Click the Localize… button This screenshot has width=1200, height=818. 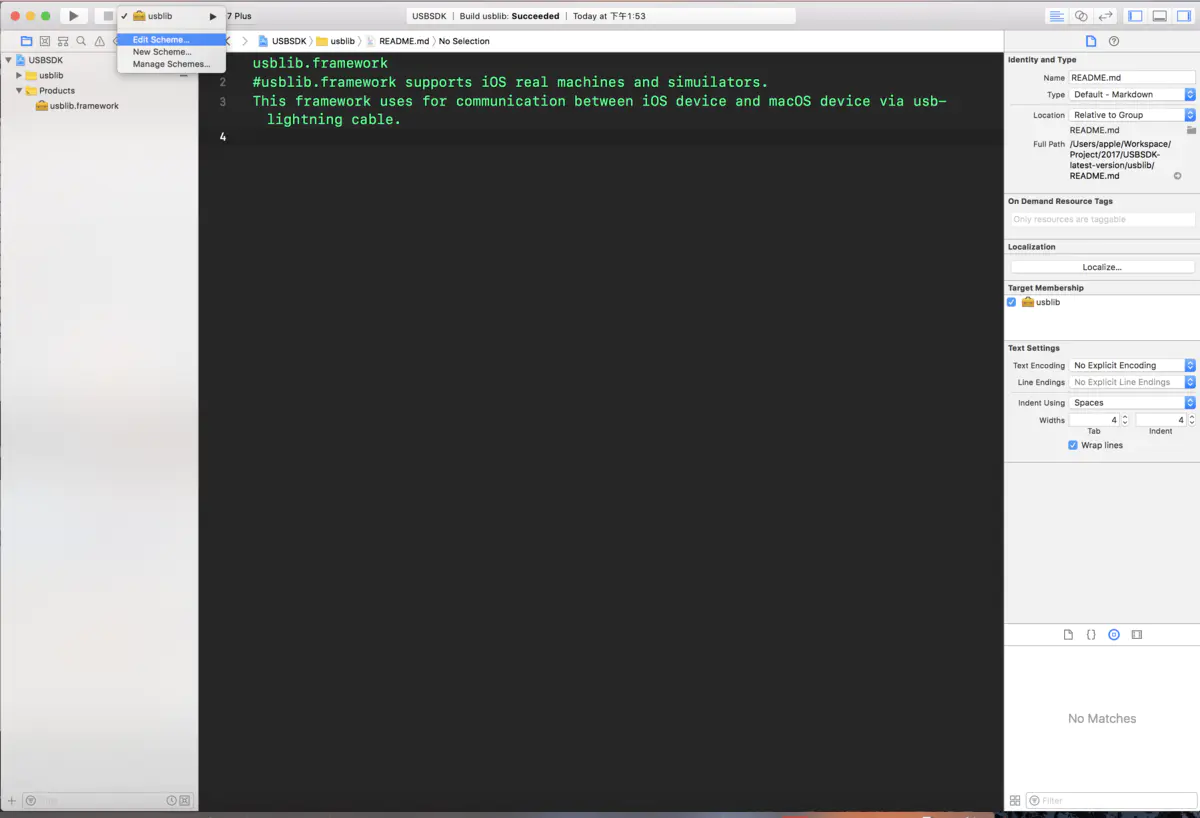tap(1102, 267)
